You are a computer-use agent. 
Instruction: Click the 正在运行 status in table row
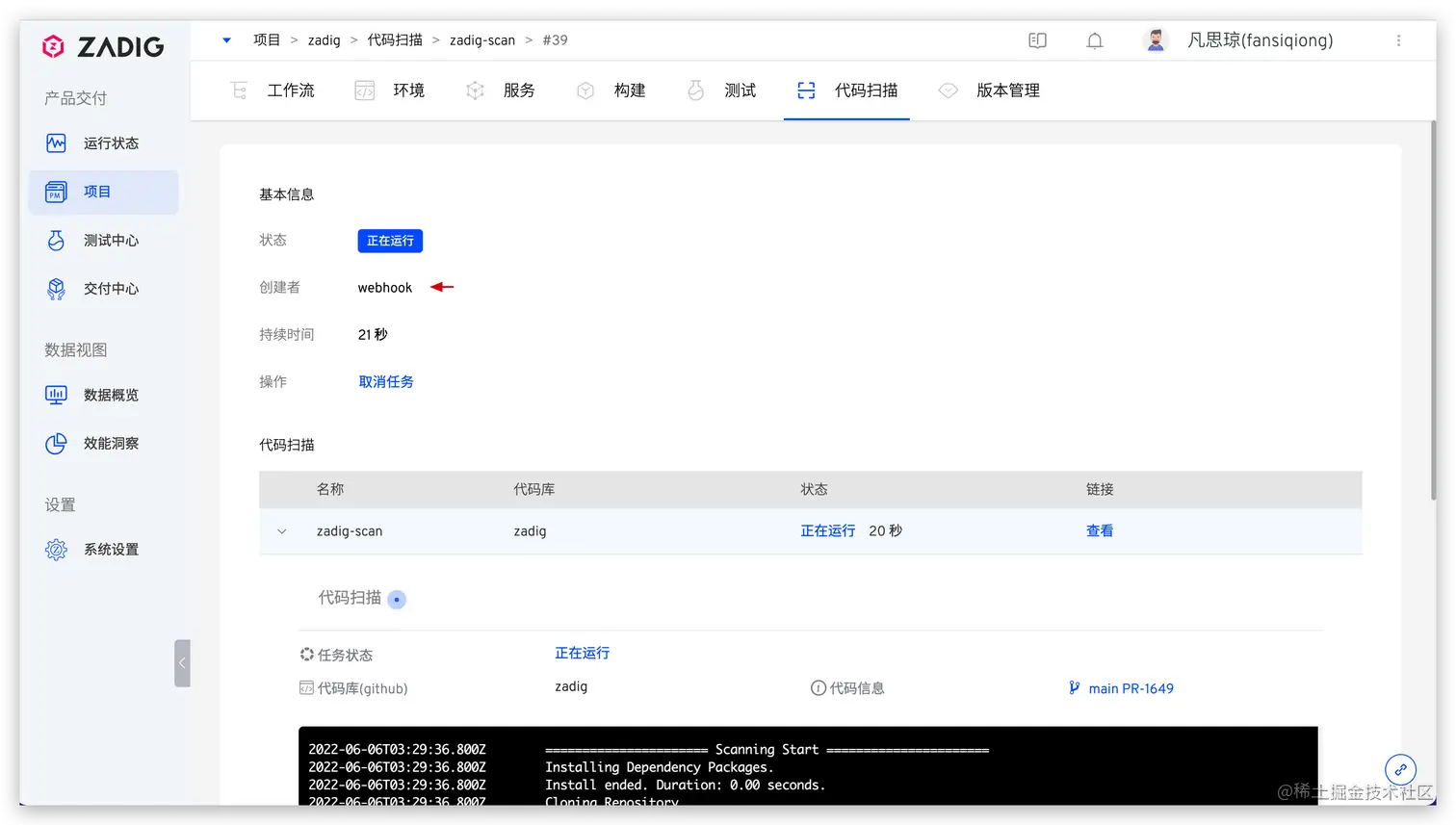[828, 530]
